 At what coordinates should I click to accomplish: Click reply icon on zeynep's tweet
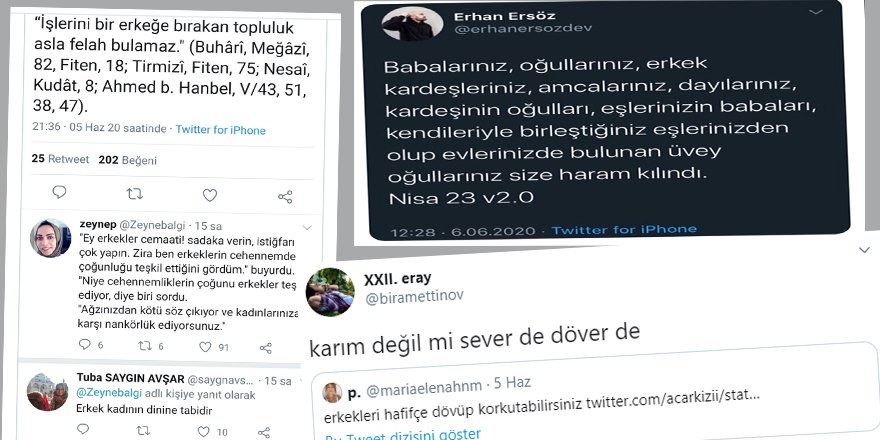[x=84, y=344]
